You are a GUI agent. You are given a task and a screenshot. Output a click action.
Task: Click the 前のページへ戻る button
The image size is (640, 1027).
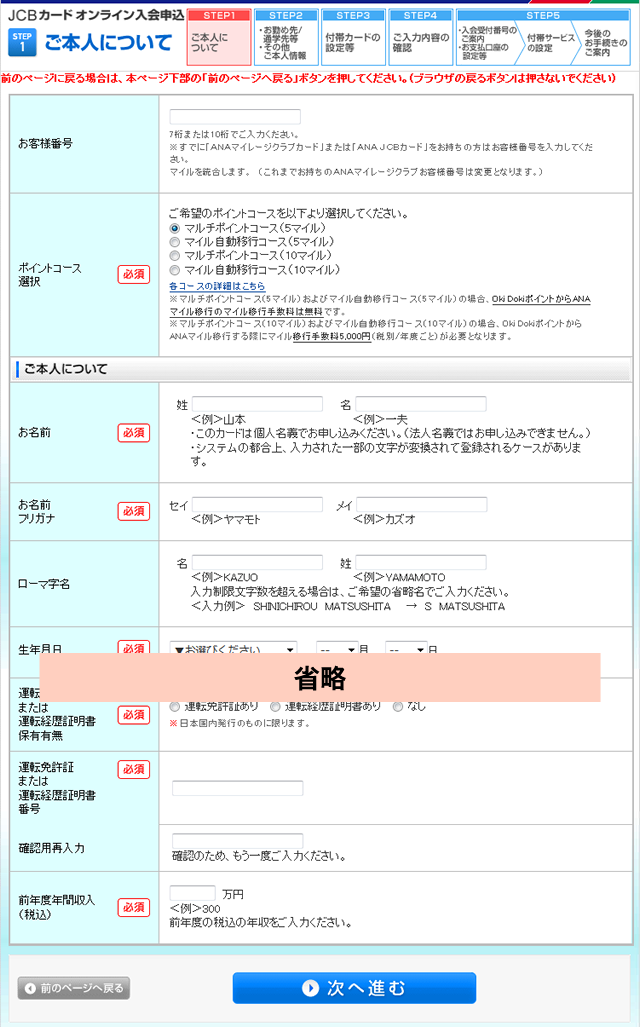[74, 988]
